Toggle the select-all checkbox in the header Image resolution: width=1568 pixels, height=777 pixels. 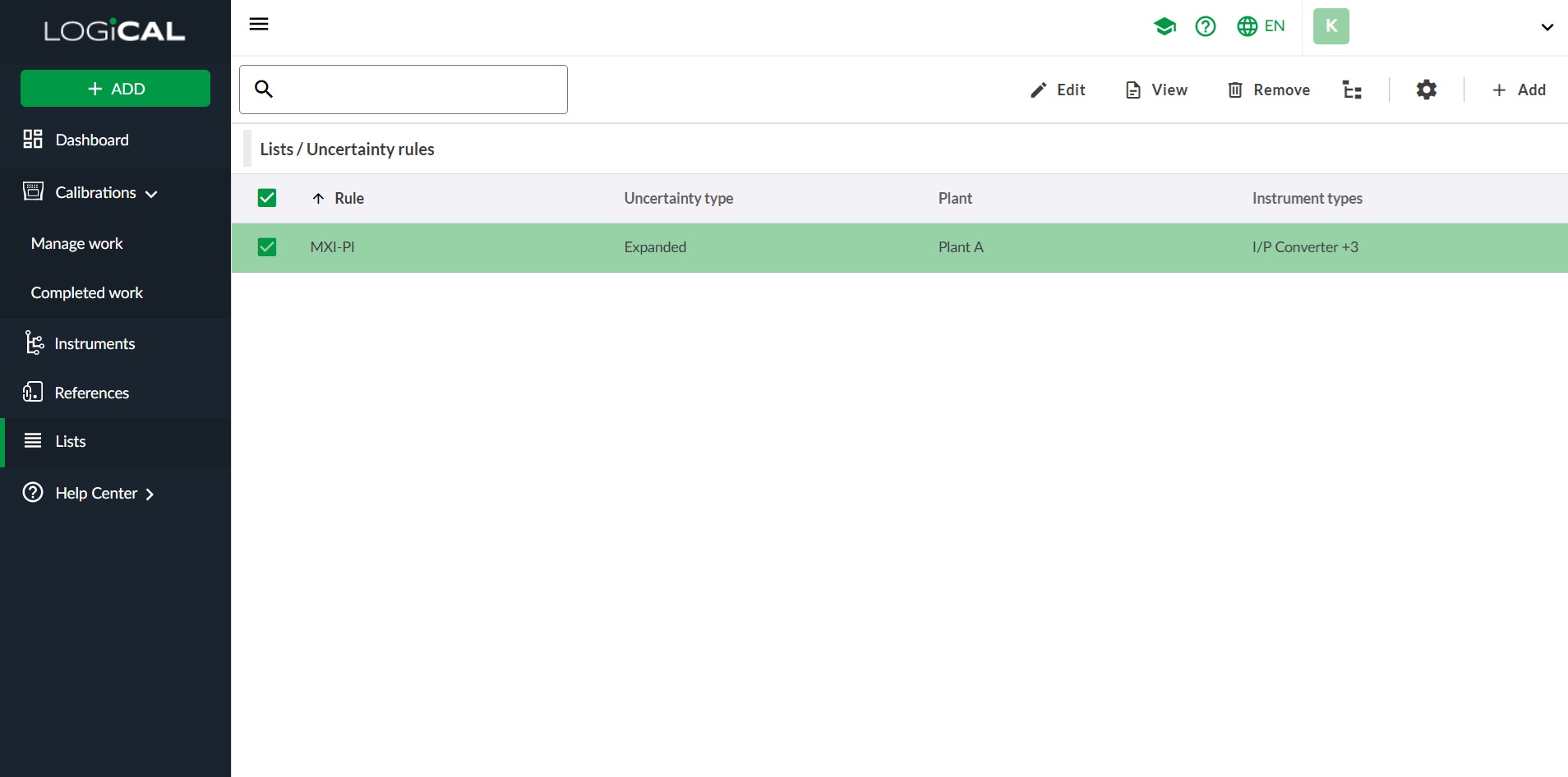click(267, 198)
